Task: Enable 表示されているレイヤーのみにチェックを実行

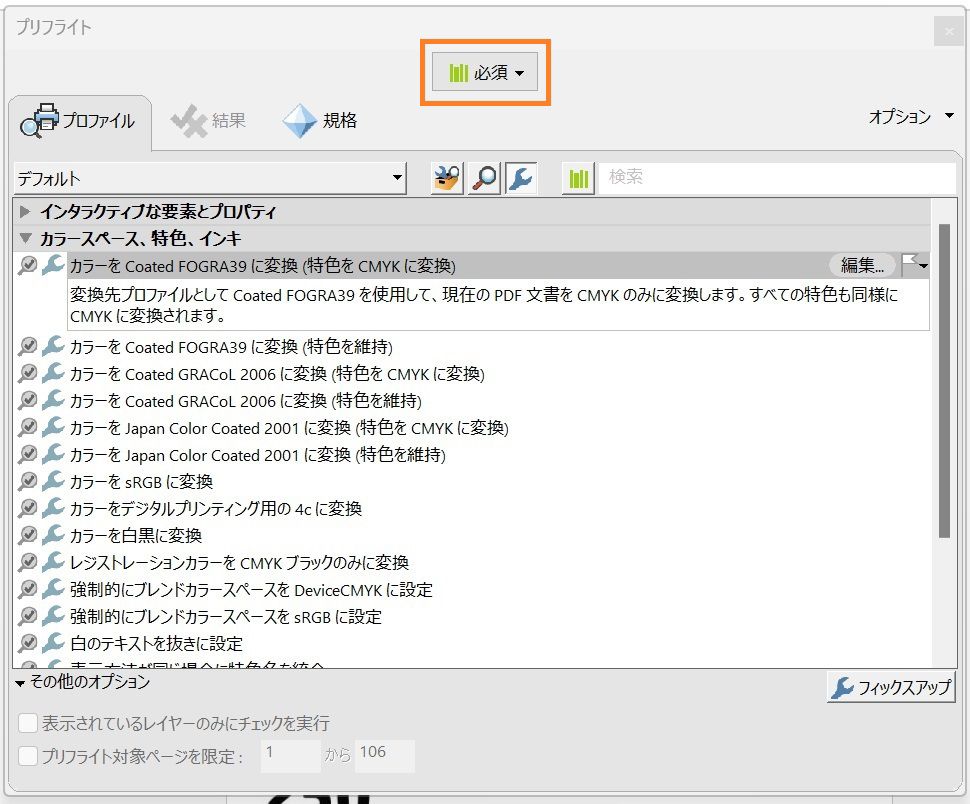Action: tap(28, 723)
